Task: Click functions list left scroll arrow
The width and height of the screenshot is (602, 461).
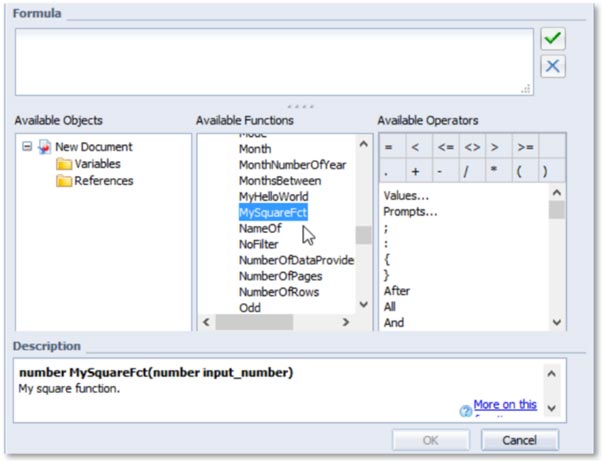Action: tap(206, 322)
